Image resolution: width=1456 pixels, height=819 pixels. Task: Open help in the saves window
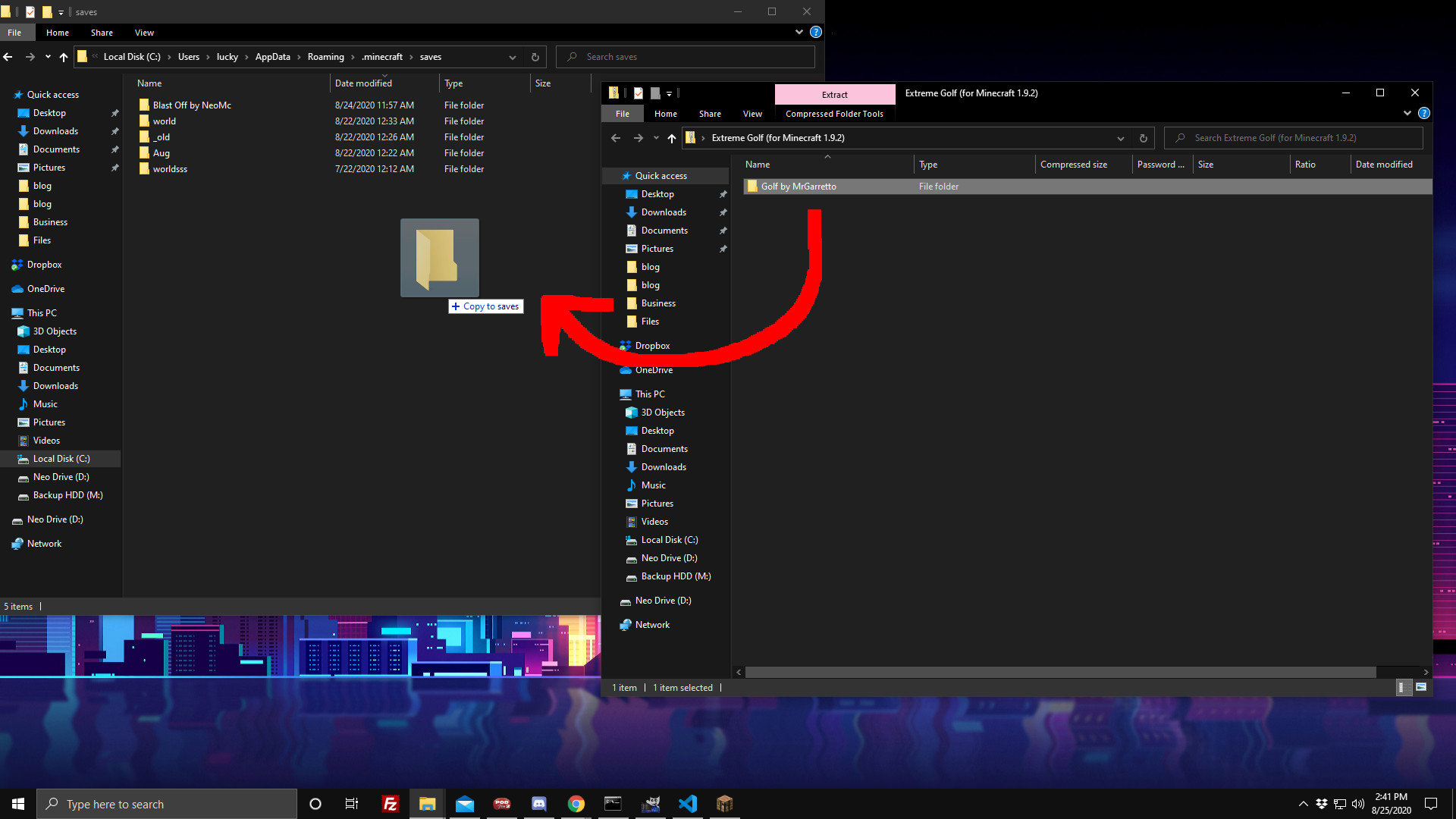coord(816,32)
